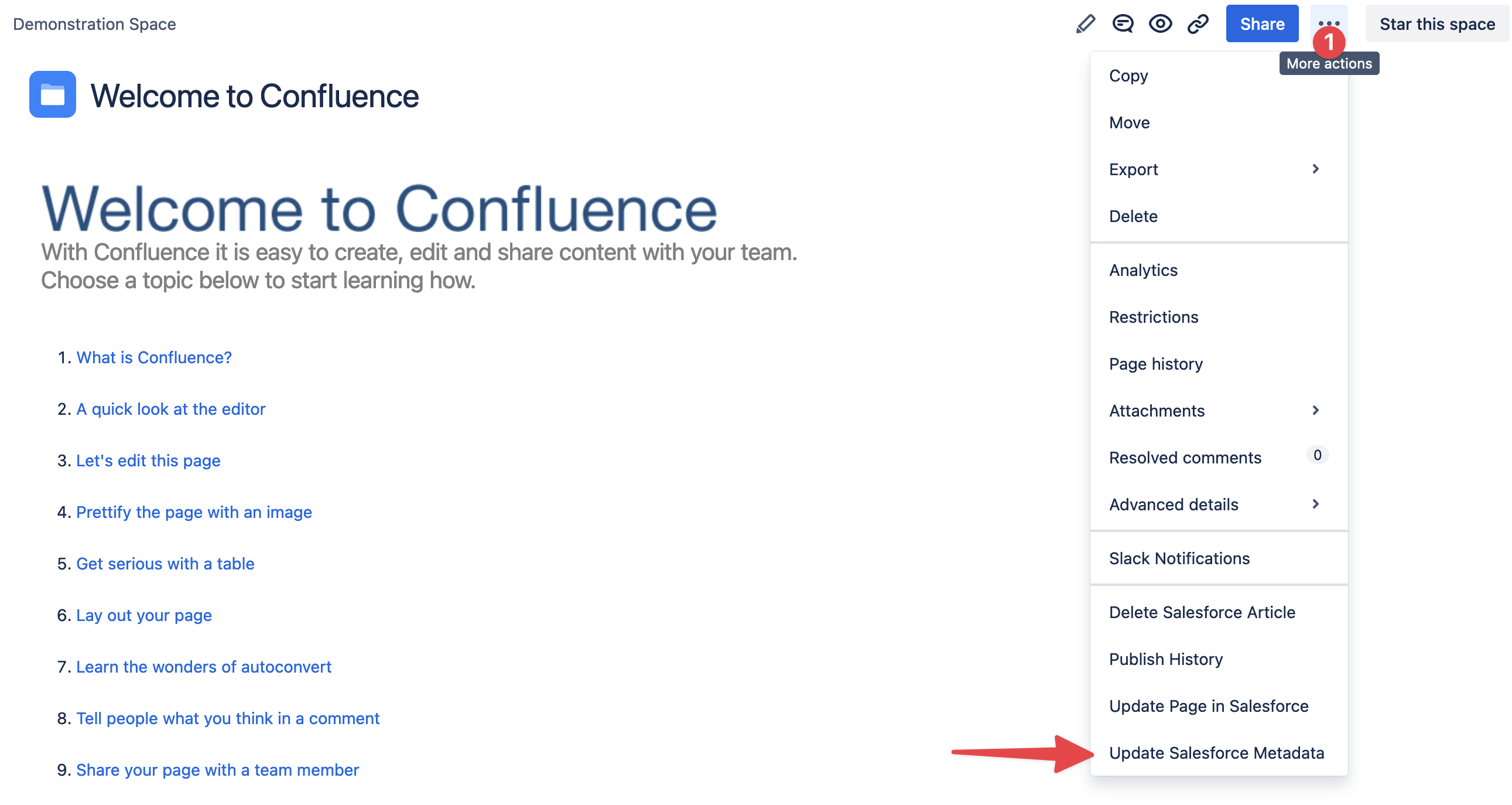The width and height of the screenshot is (1512, 805).
Task: Click the copy link icon
Action: click(1198, 24)
